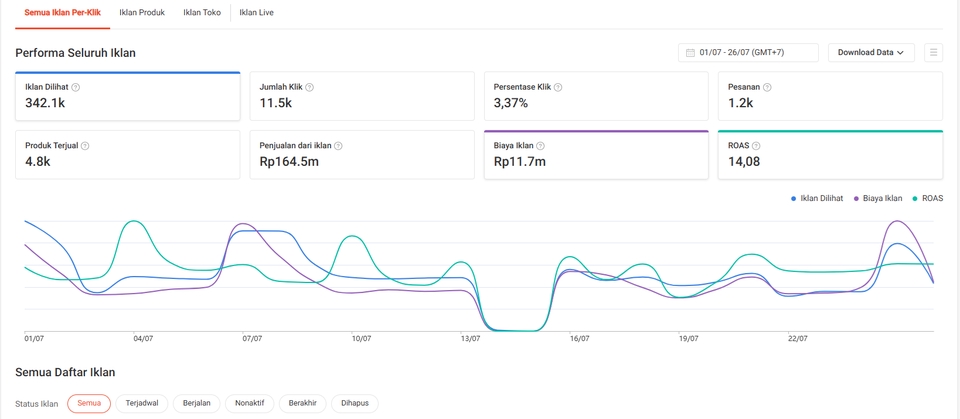The width and height of the screenshot is (960, 419).
Task: Click help icon next to Produk Terjual
Action: [x=85, y=146]
